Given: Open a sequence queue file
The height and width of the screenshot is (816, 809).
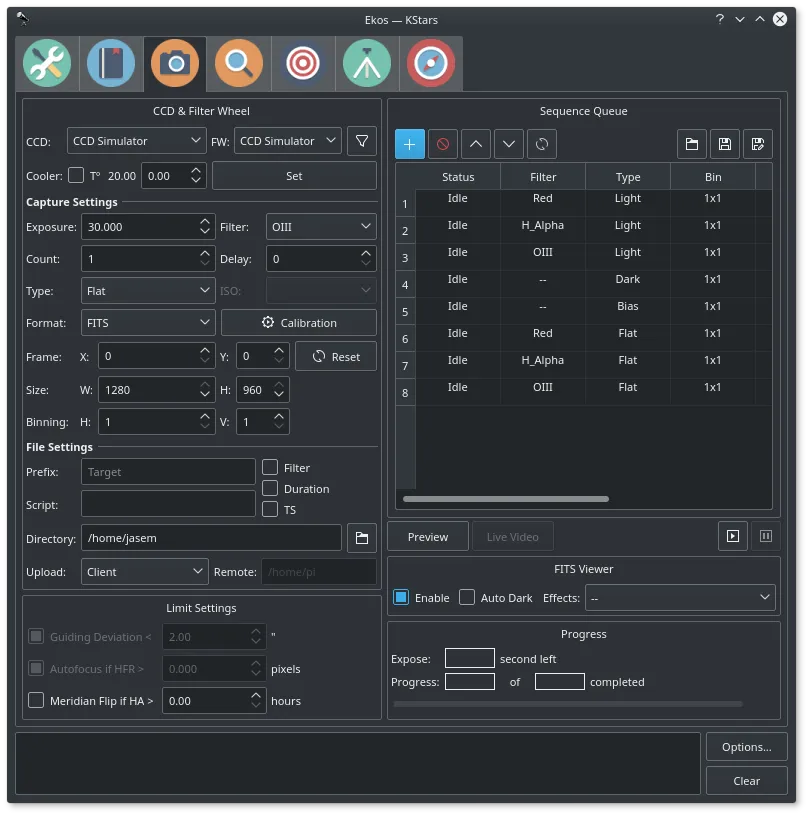Looking at the screenshot, I should pyautogui.click(x=691, y=144).
